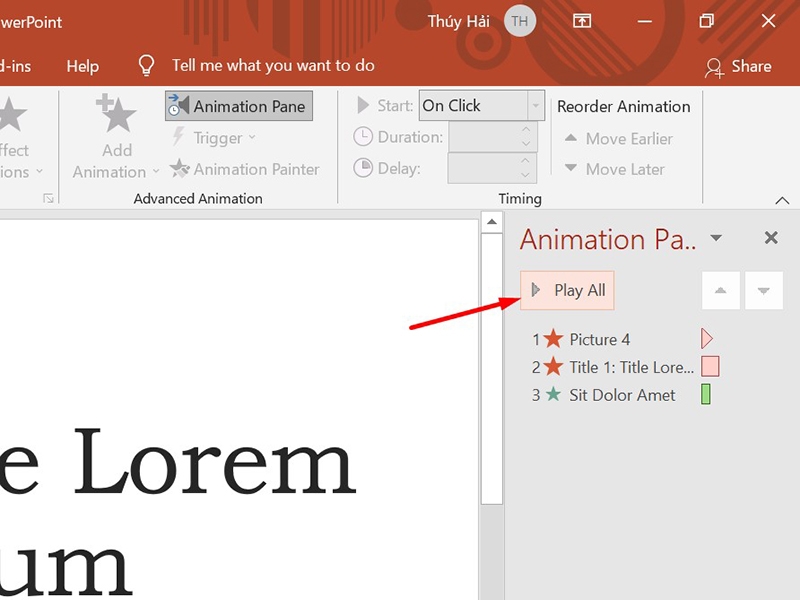Click the Add Animation star icon
Image resolution: width=800 pixels, height=600 pixels.
116,115
